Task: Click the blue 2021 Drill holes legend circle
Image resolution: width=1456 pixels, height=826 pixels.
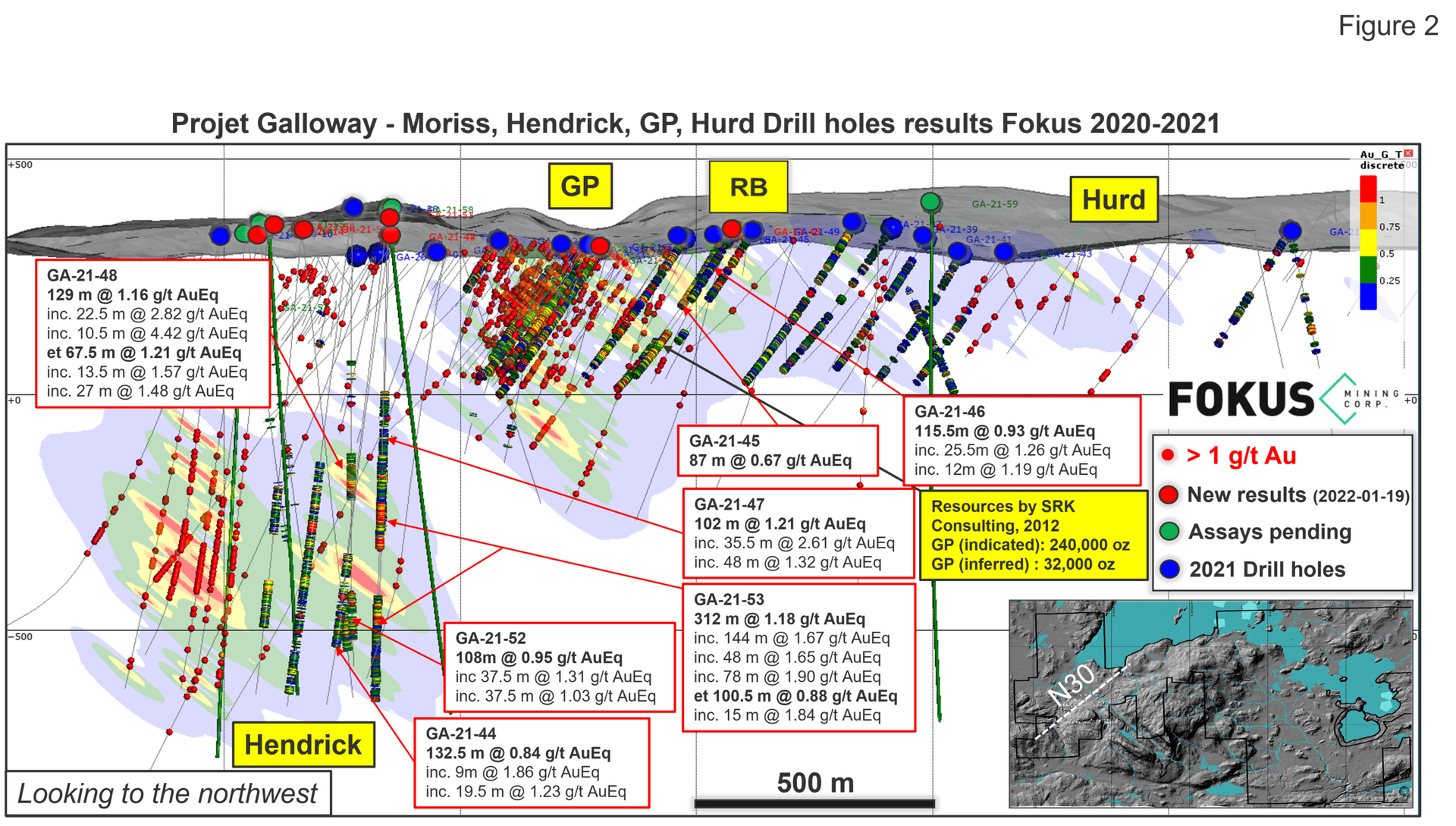Action: [1169, 569]
